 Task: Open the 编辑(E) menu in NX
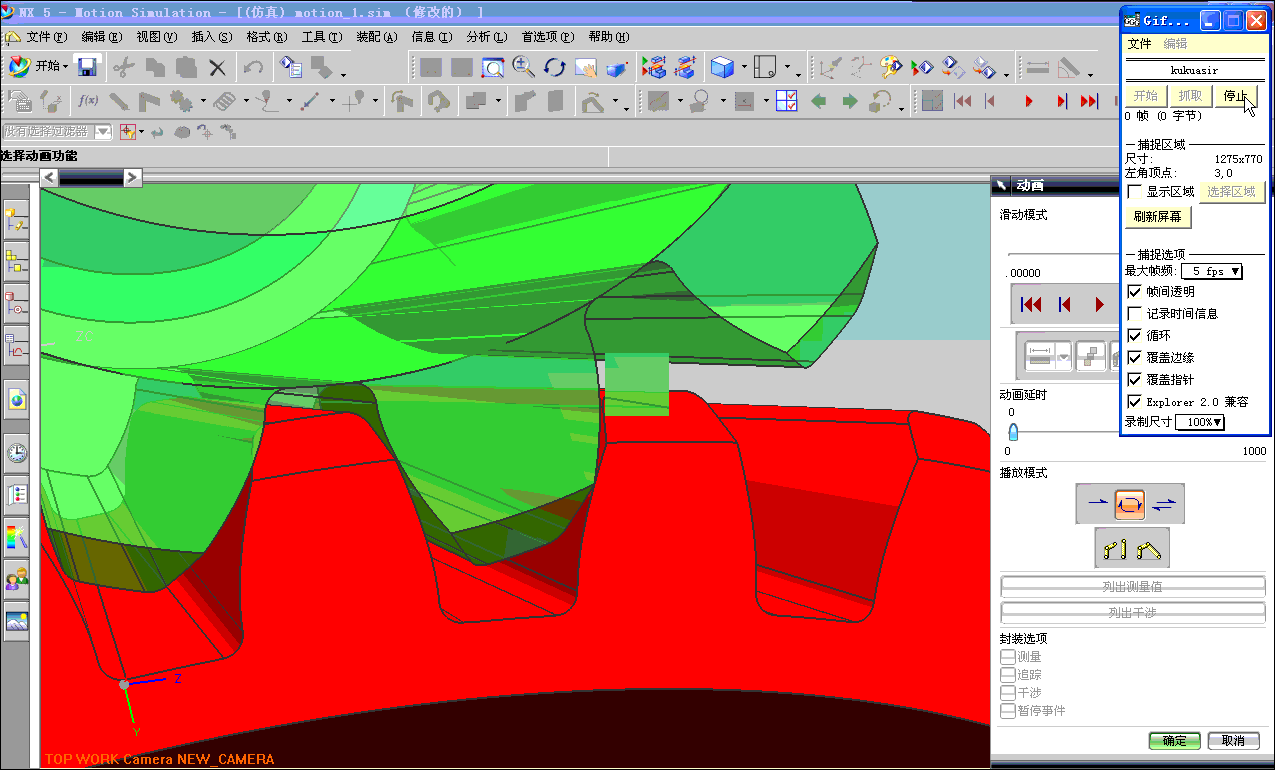102,37
